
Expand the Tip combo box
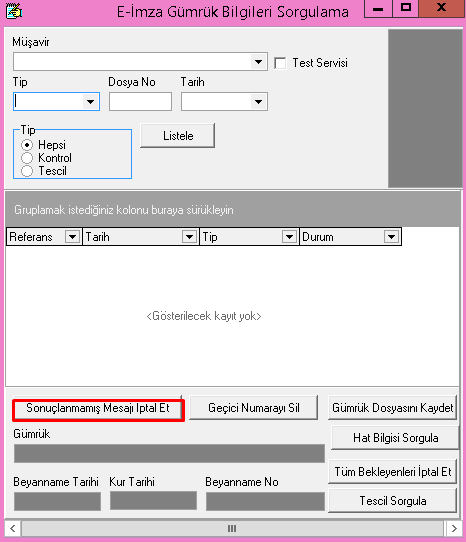pos(91,102)
